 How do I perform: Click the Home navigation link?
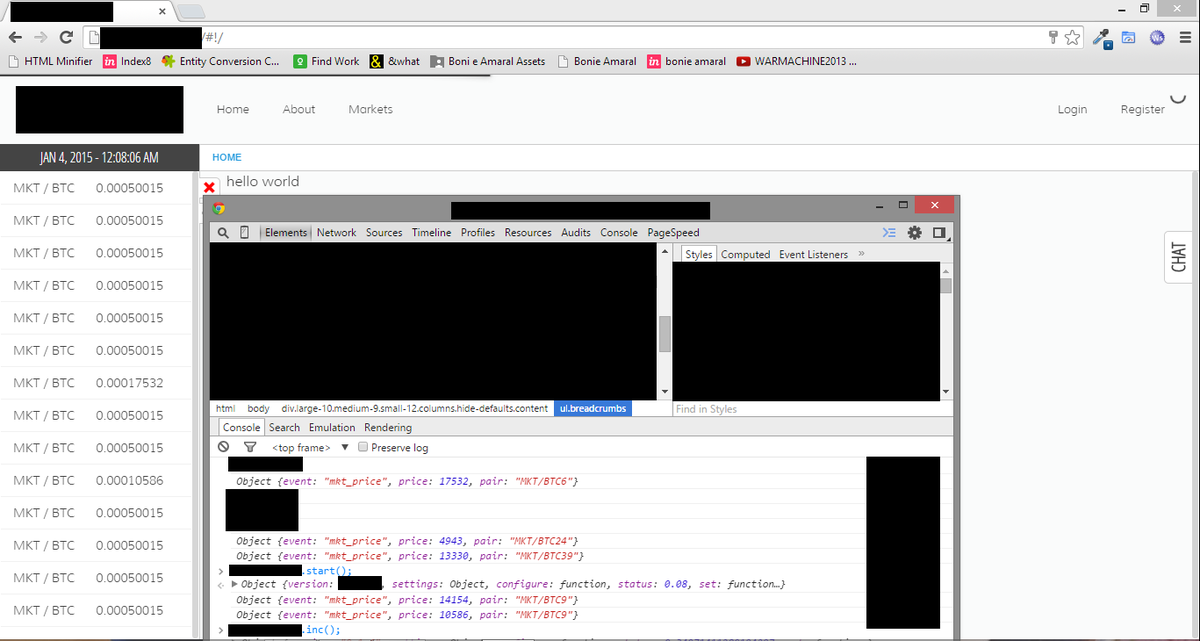(x=233, y=109)
